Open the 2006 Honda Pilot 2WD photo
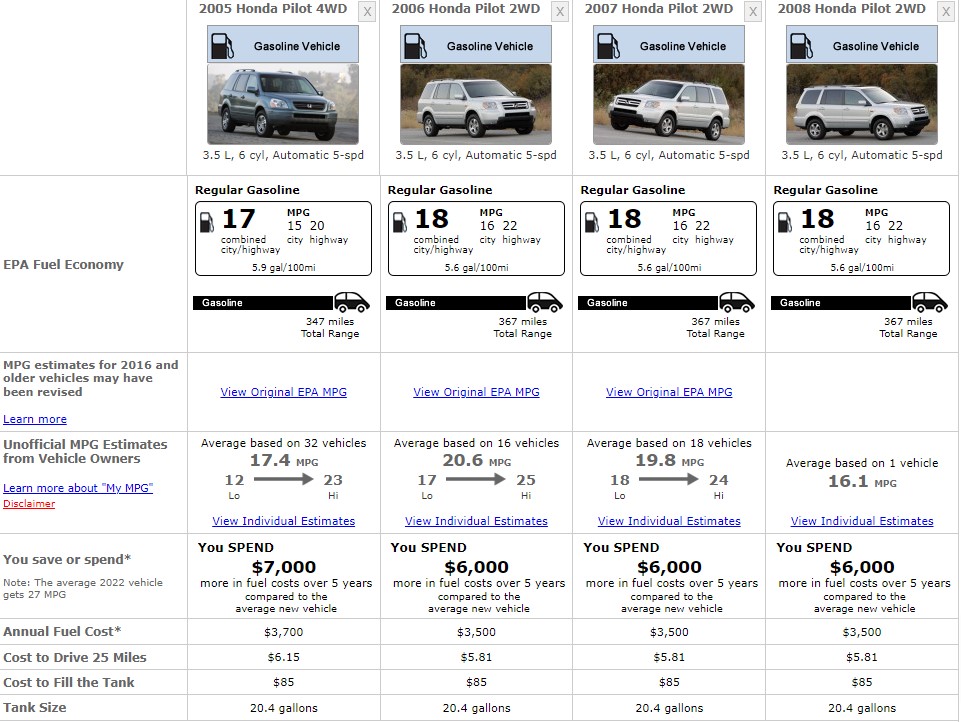The image size is (961, 722). click(x=476, y=104)
